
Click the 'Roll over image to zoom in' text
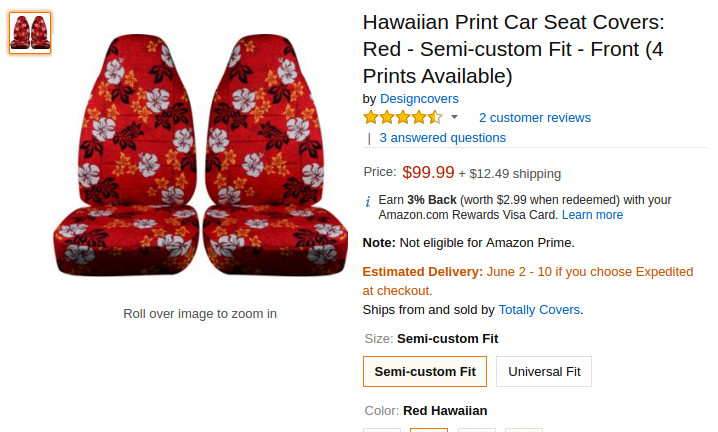point(200,314)
